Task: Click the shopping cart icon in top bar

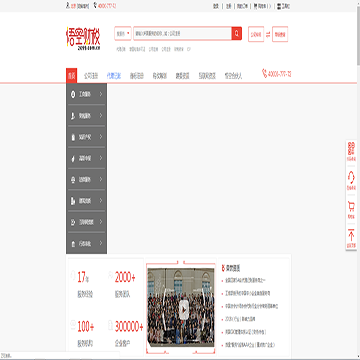Action: pos(255,6)
